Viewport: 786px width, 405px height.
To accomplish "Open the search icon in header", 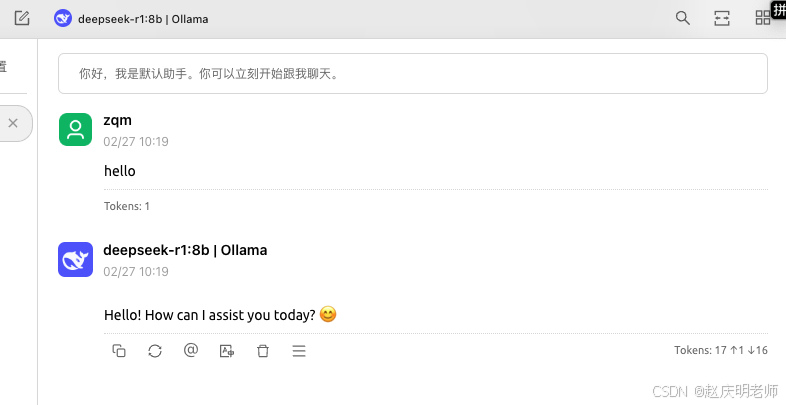I will click(683, 18).
